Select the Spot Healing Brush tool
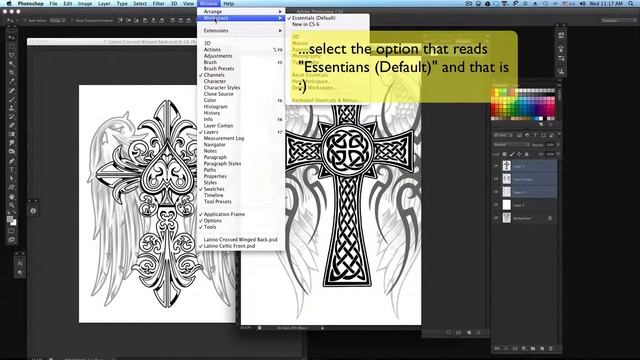The height and width of the screenshot is (360, 640). tap(12, 90)
